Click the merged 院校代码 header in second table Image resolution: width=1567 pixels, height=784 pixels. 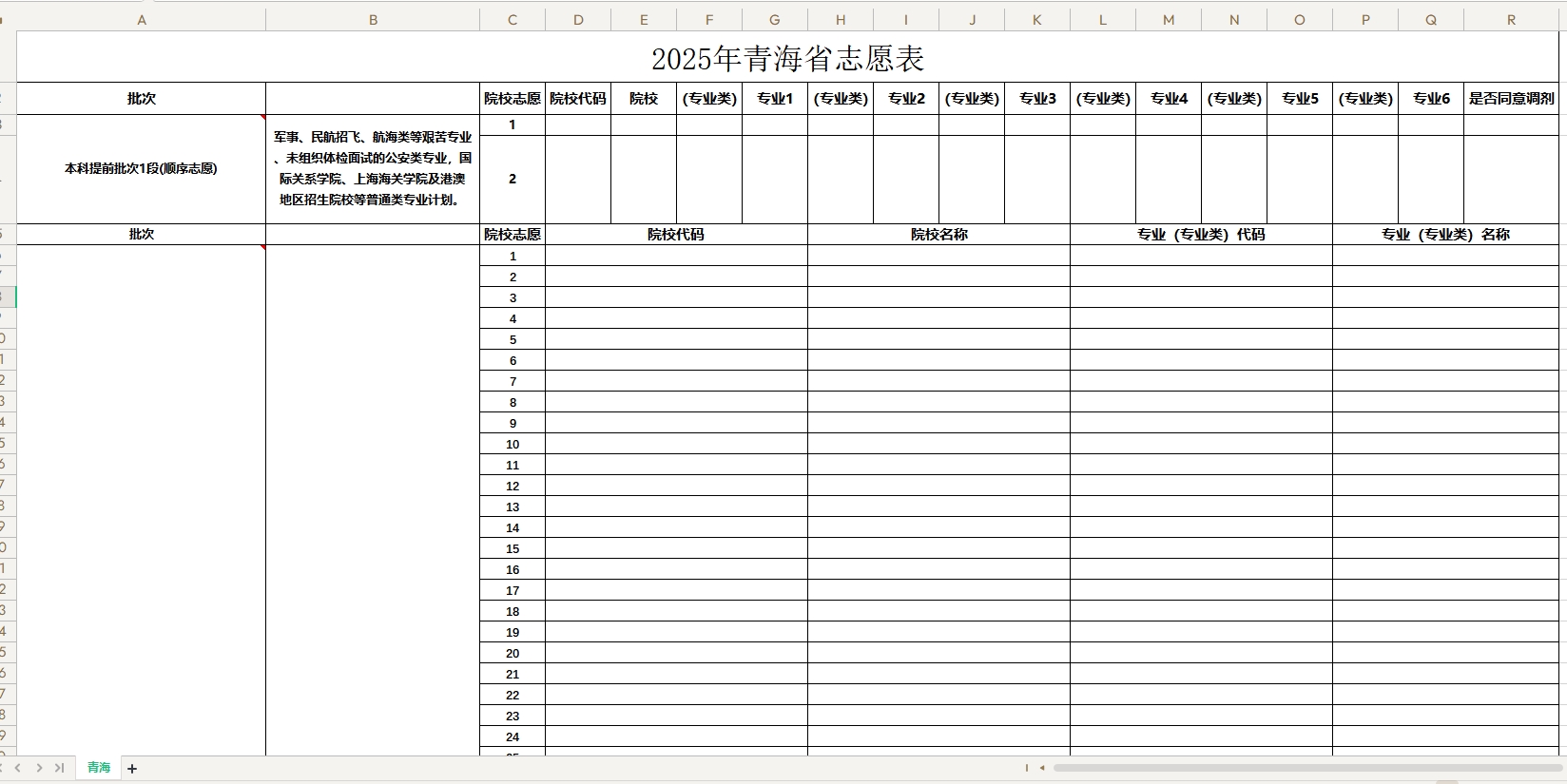(x=676, y=235)
